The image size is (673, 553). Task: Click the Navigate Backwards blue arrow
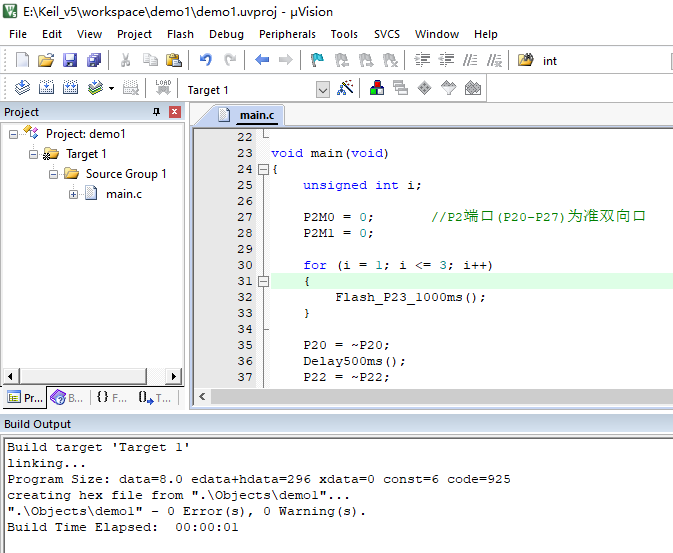pyautogui.click(x=262, y=60)
